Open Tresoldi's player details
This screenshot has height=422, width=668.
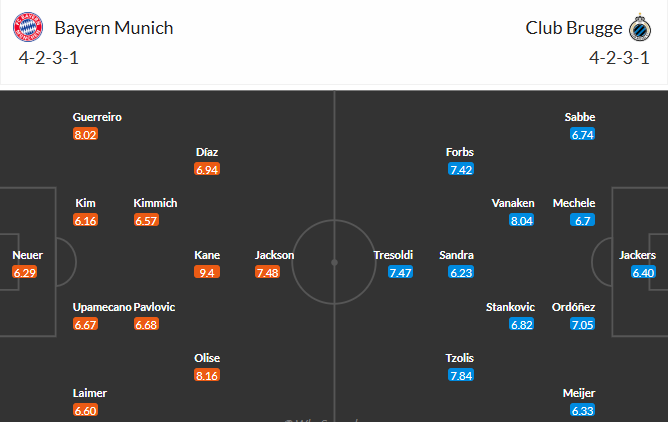tap(393, 255)
